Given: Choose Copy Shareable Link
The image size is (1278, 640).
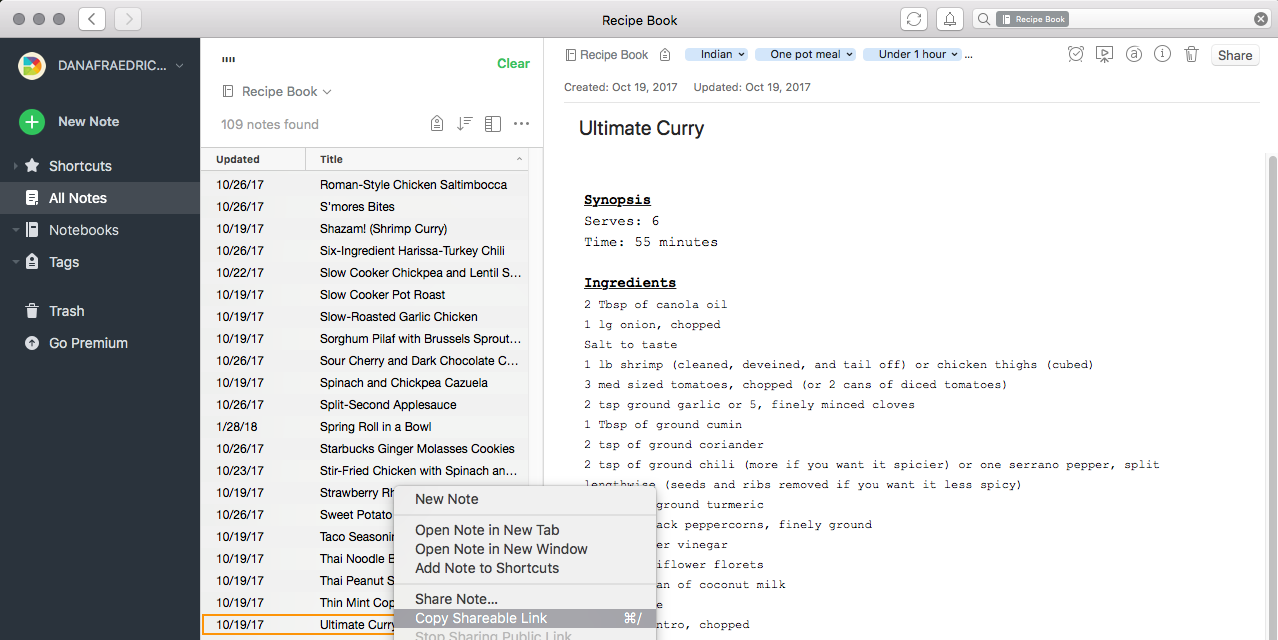Looking at the screenshot, I should point(525,618).
